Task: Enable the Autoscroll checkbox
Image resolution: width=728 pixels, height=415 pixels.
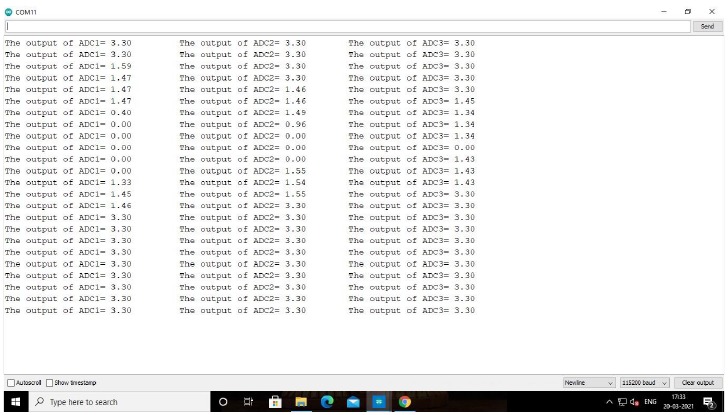Action: tap(11, 383)
